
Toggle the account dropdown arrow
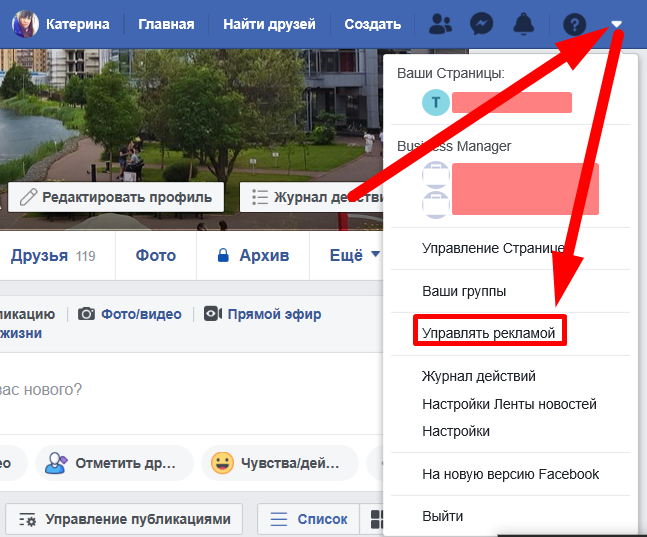coord(616,24)
